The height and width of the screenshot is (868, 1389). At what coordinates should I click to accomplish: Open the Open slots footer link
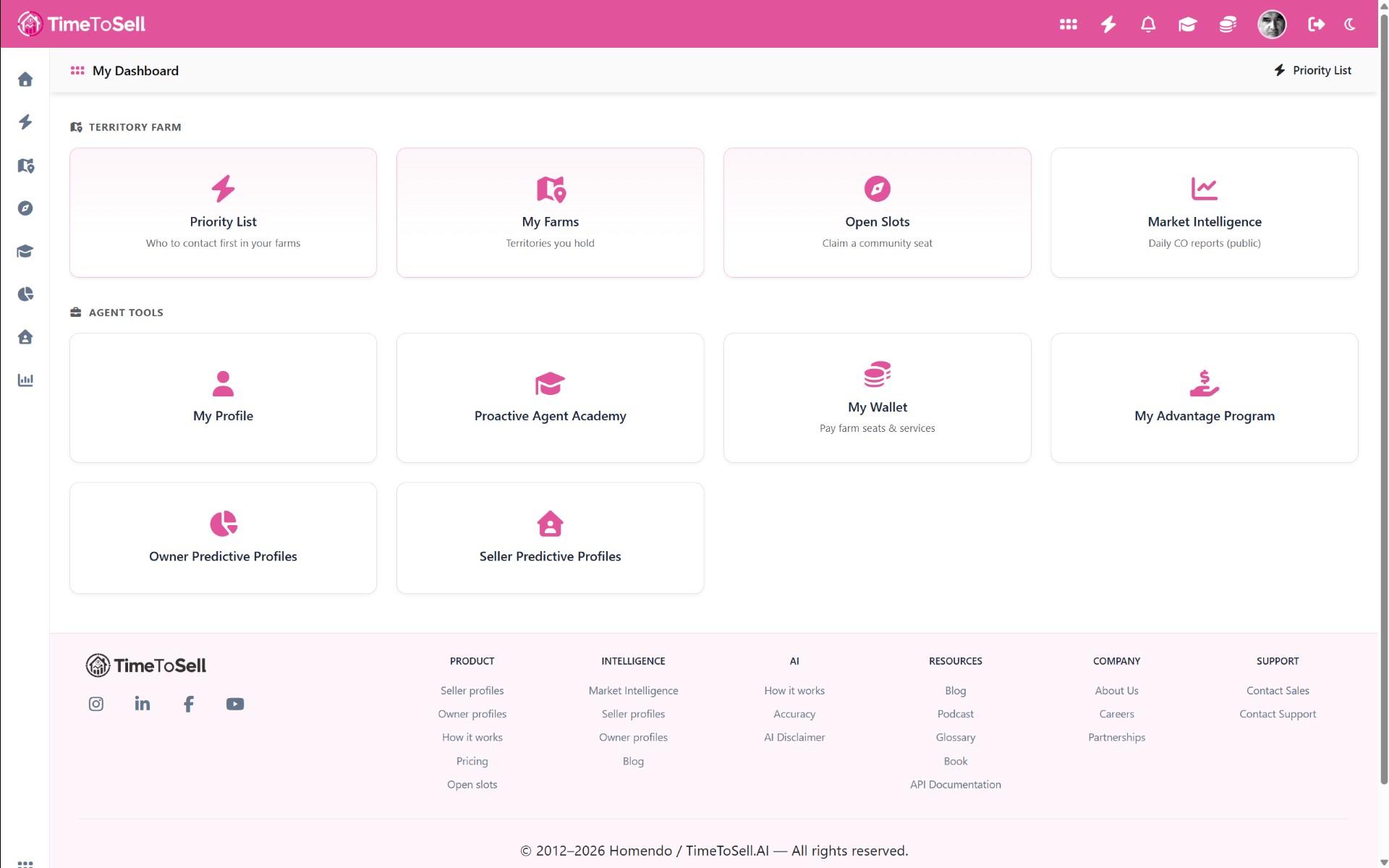[x=472, y=784]
